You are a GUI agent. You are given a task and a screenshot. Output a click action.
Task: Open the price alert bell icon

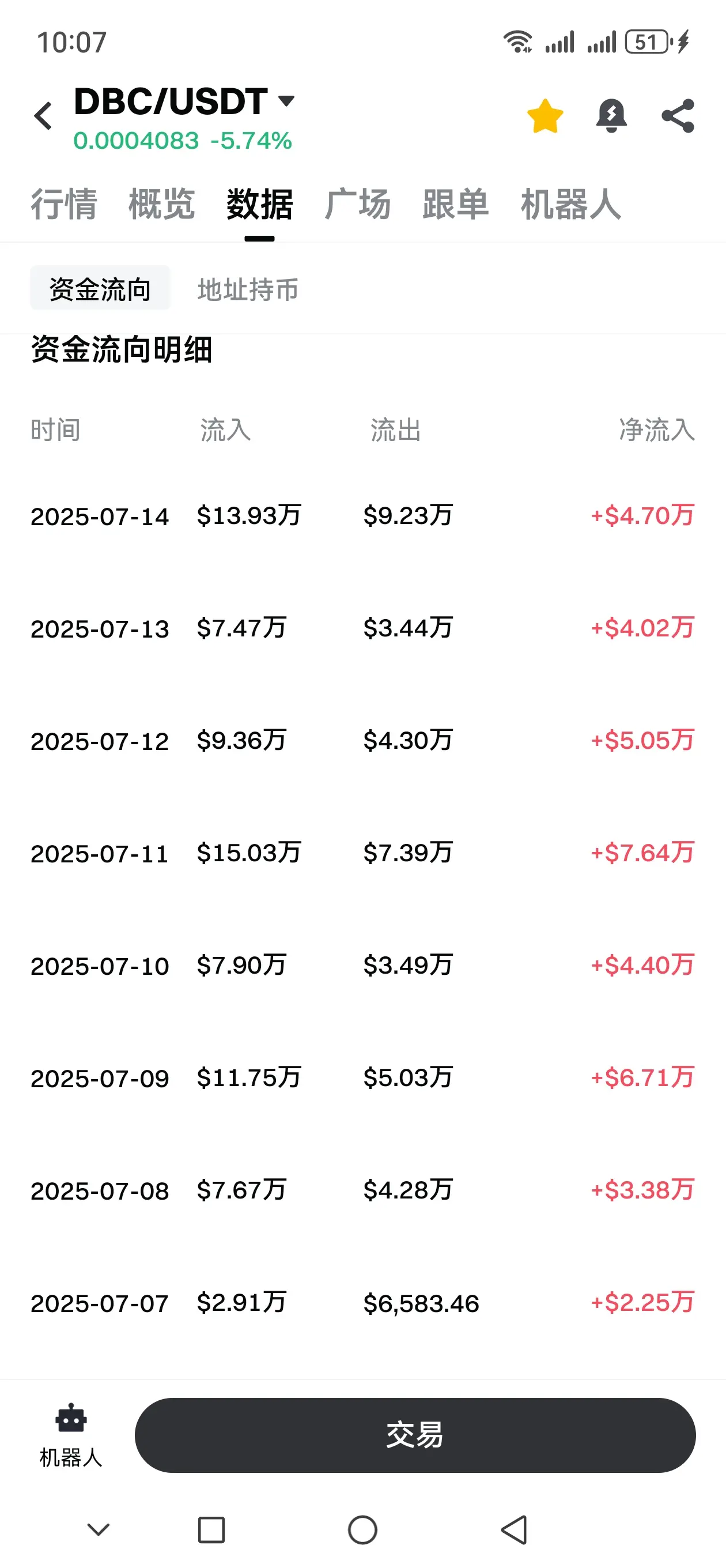coord(611,116)
